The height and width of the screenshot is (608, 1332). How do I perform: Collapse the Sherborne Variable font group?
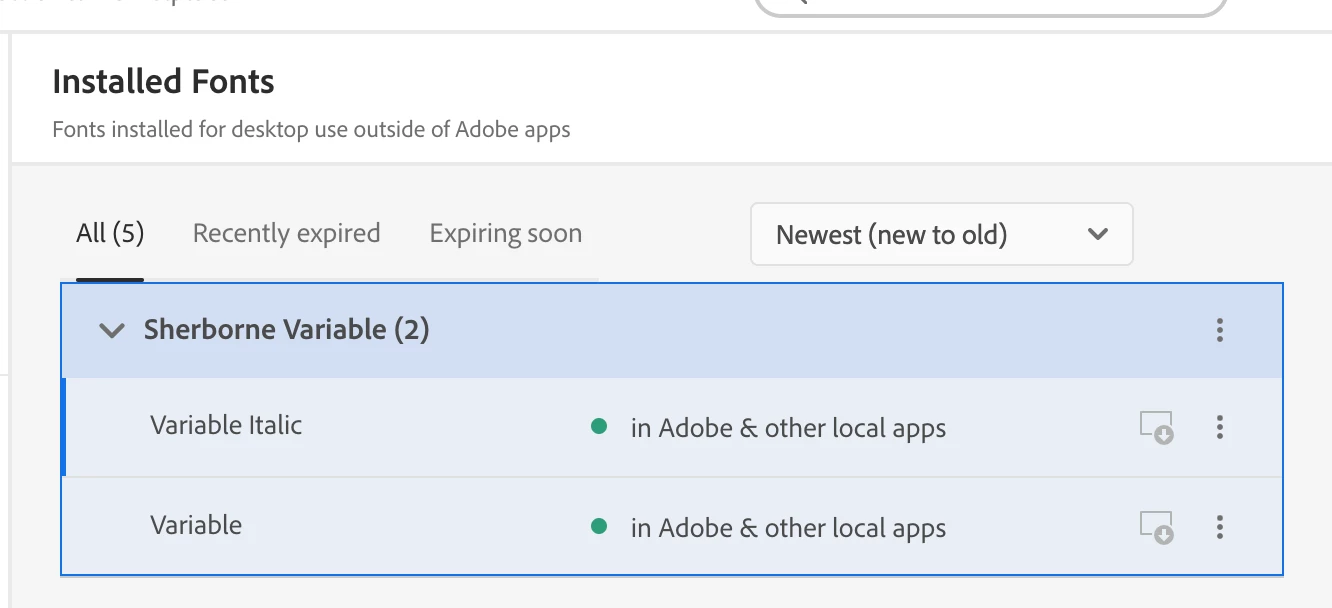[x=112, y=331]
